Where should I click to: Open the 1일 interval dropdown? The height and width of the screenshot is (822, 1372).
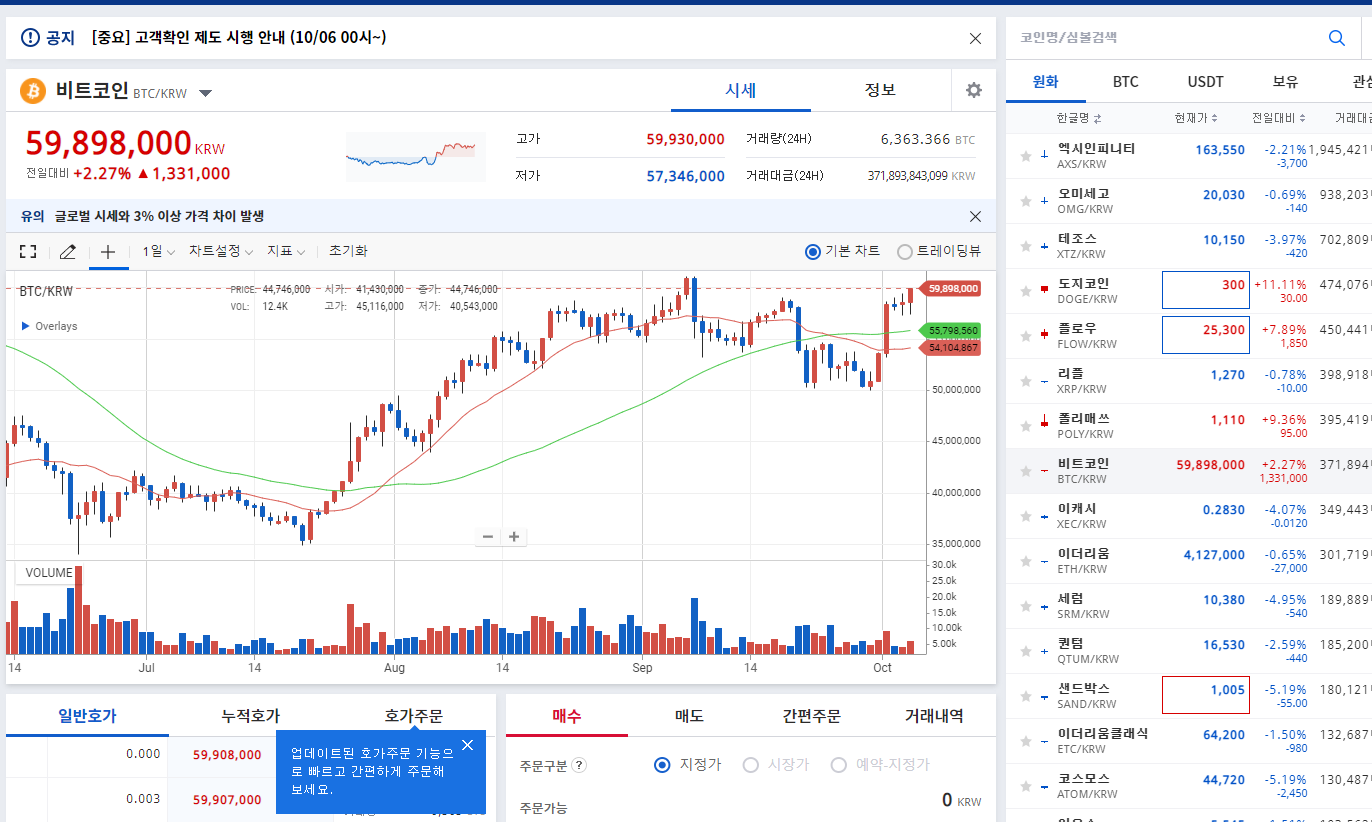click(x=159, y=251)
